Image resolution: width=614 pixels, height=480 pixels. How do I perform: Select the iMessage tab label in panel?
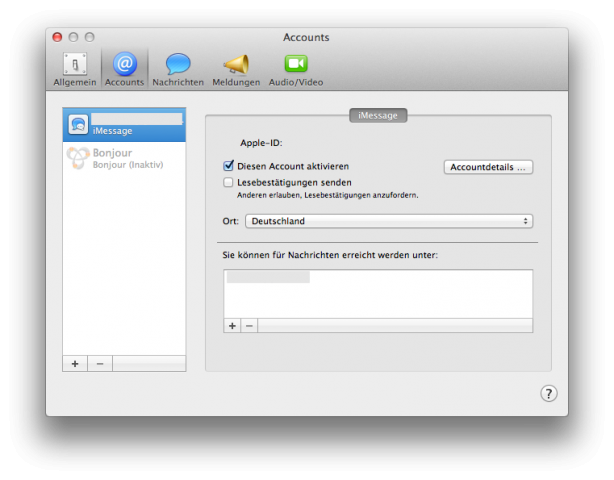point(378,116)
